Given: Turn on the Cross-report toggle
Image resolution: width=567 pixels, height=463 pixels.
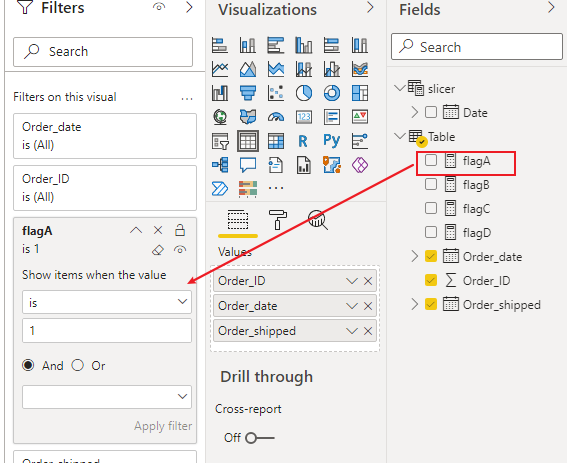Looking at the screenshot, I should [260, 438].
